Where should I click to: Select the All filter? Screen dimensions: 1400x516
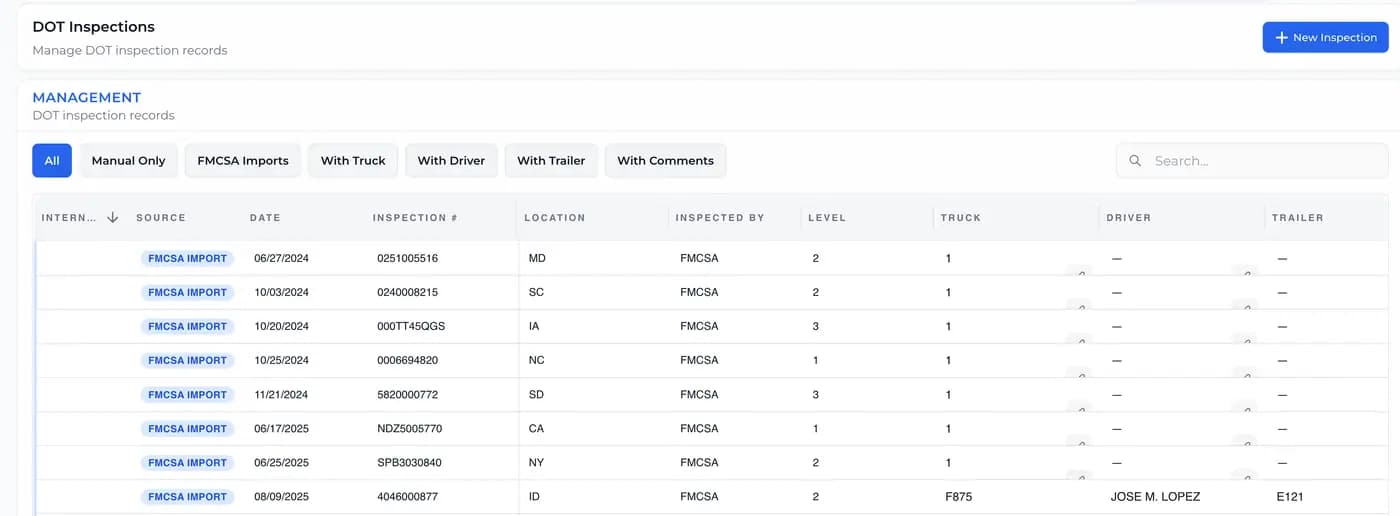point(52,161)
